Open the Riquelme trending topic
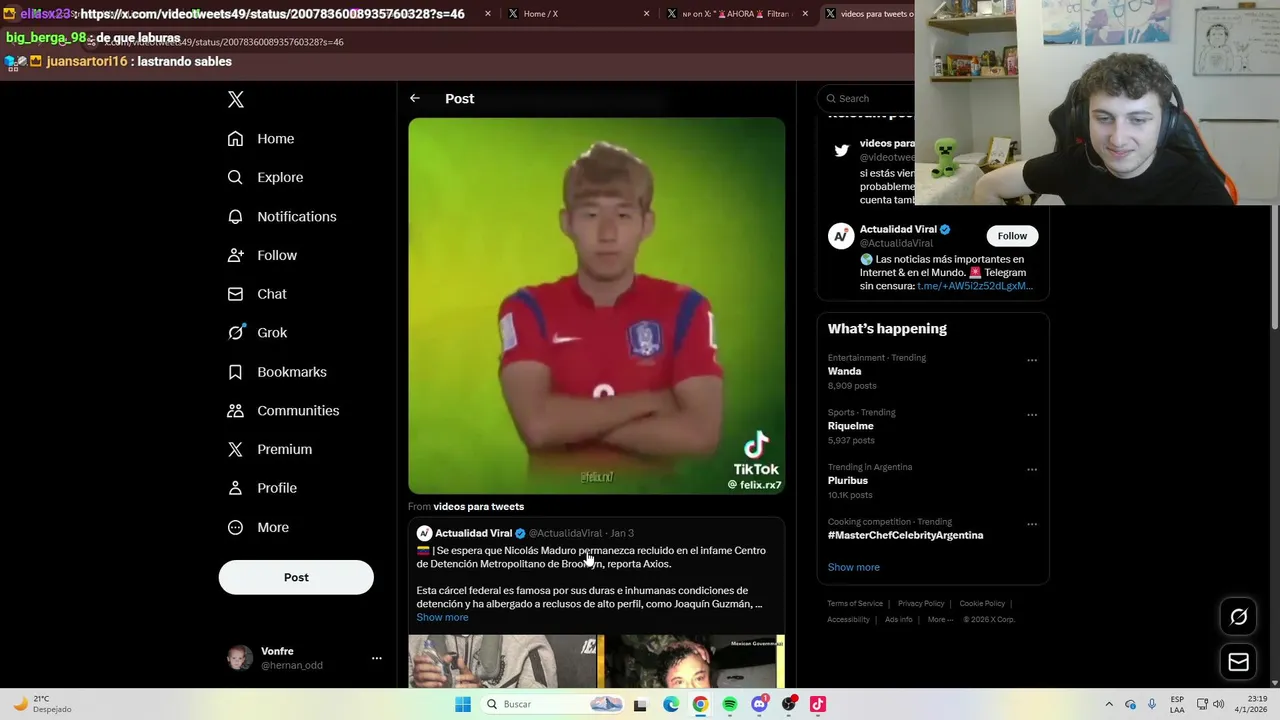Screen dimensions: 1280x720 tap(851, 426)
